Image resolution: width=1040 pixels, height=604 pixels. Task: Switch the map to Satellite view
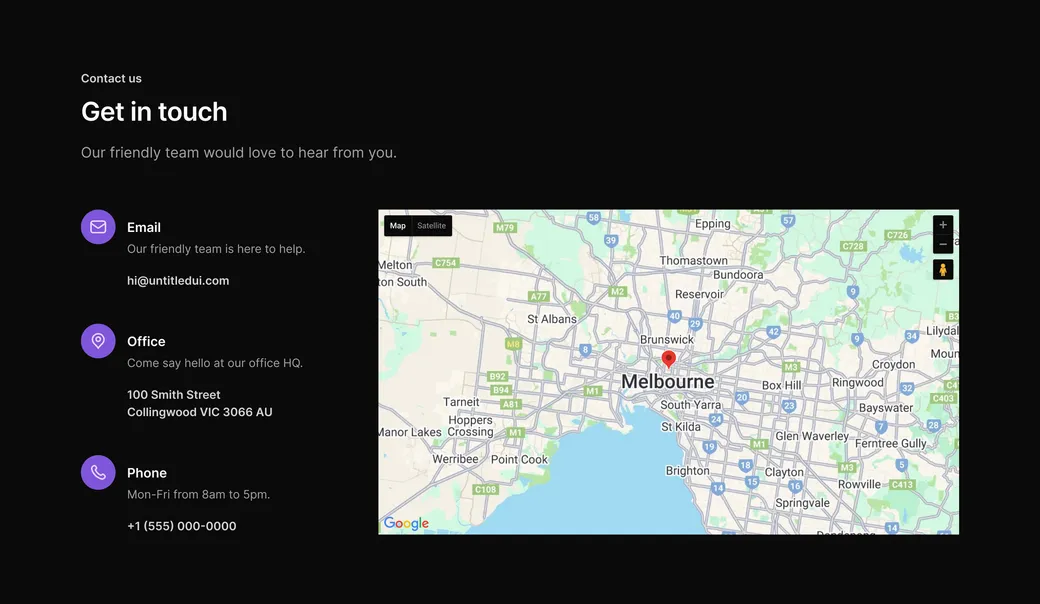click(431, 225)
